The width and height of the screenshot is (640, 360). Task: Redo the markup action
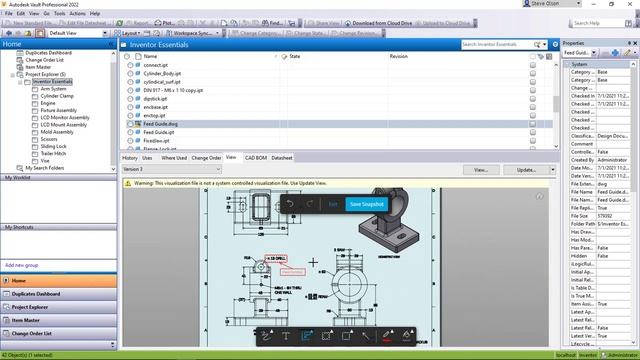click(309, 204)
